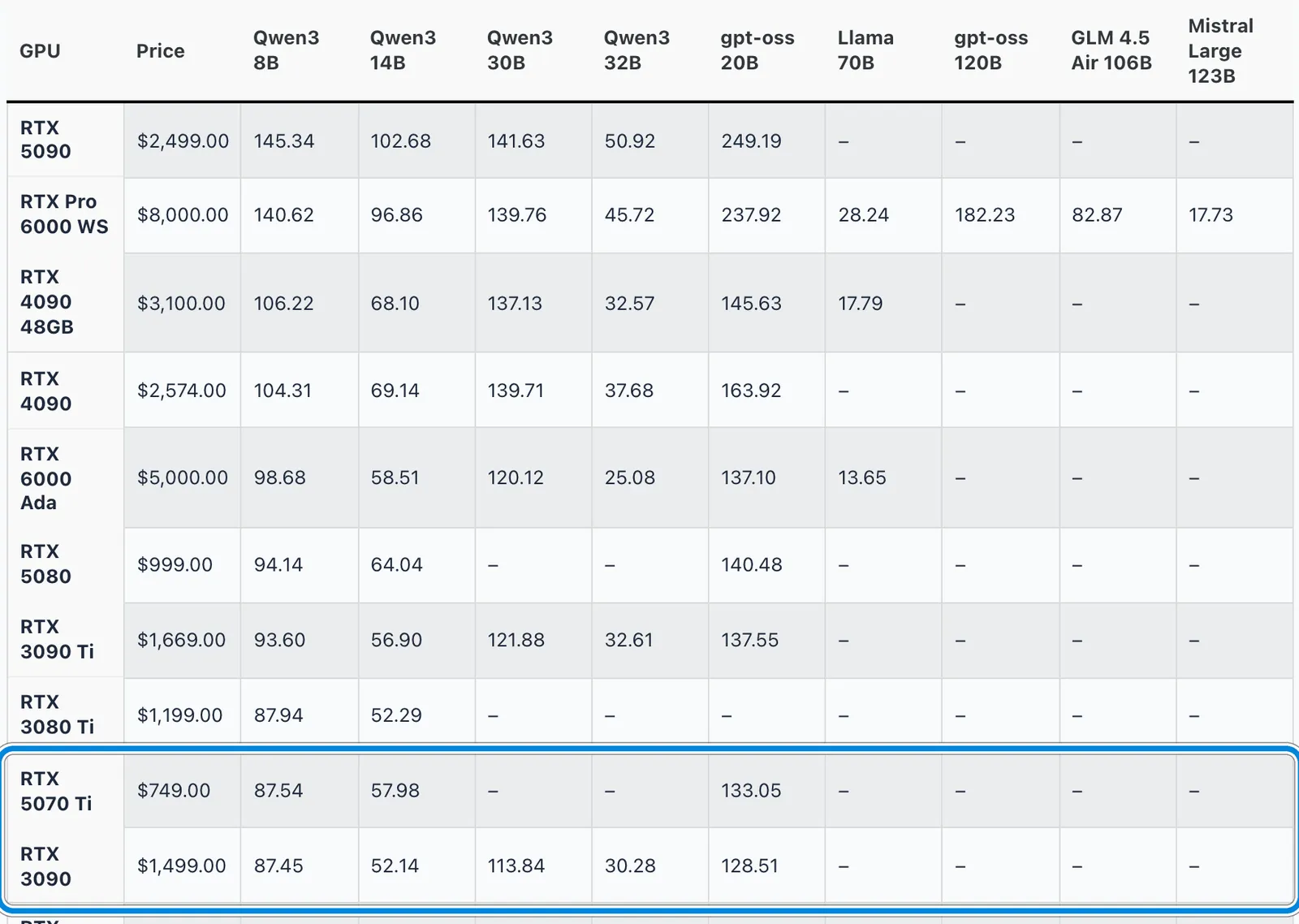Click the 52.29 Qwen3 14B value
The width and height of the screenshot is (1299, 924).
pos(396,715)
